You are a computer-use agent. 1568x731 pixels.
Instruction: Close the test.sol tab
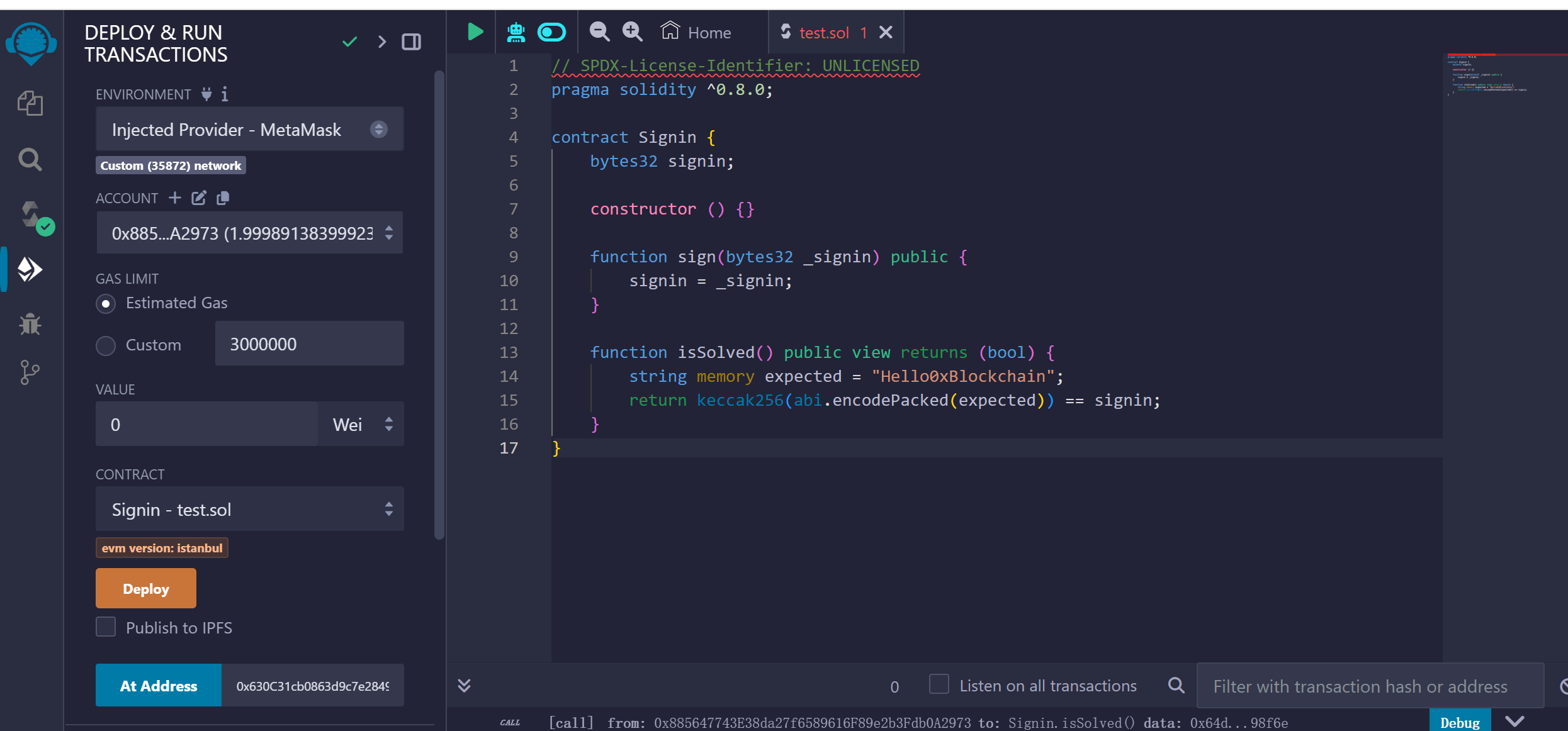pos(886,32)
